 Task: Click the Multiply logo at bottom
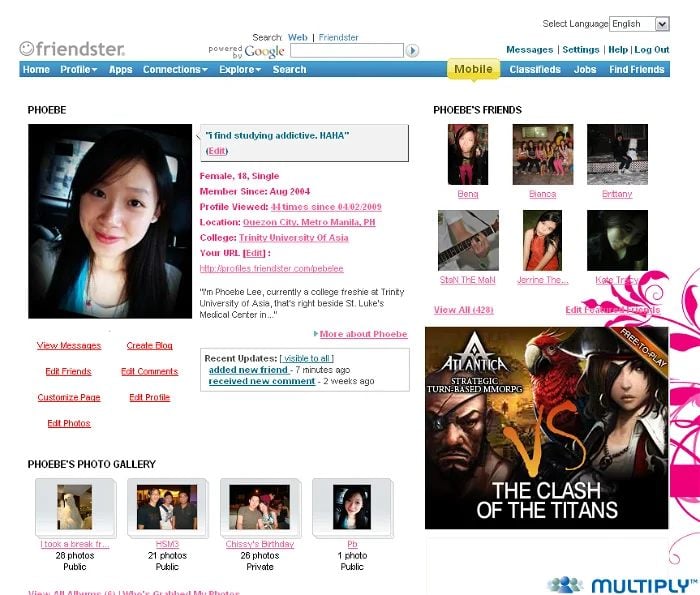click(x=621, y=585)
